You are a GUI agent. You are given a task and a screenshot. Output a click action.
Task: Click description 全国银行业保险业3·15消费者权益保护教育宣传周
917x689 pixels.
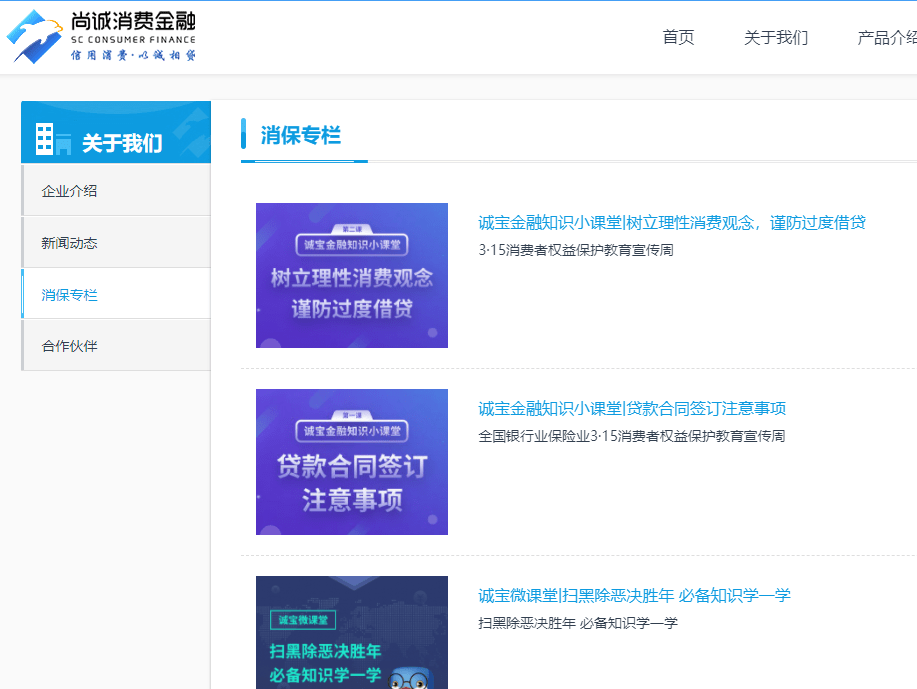coord(632,436)
